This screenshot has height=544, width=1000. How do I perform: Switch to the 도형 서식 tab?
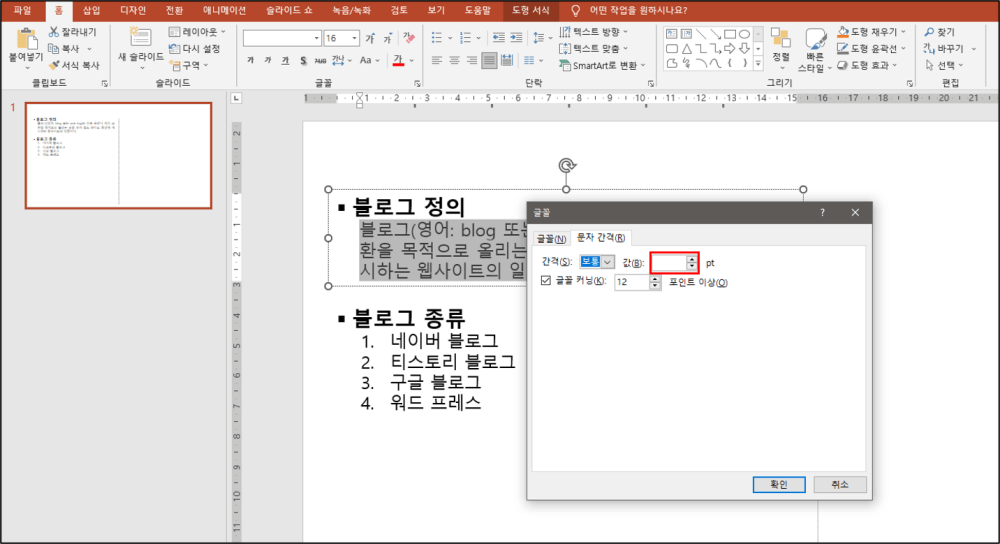tap(530, 10)
